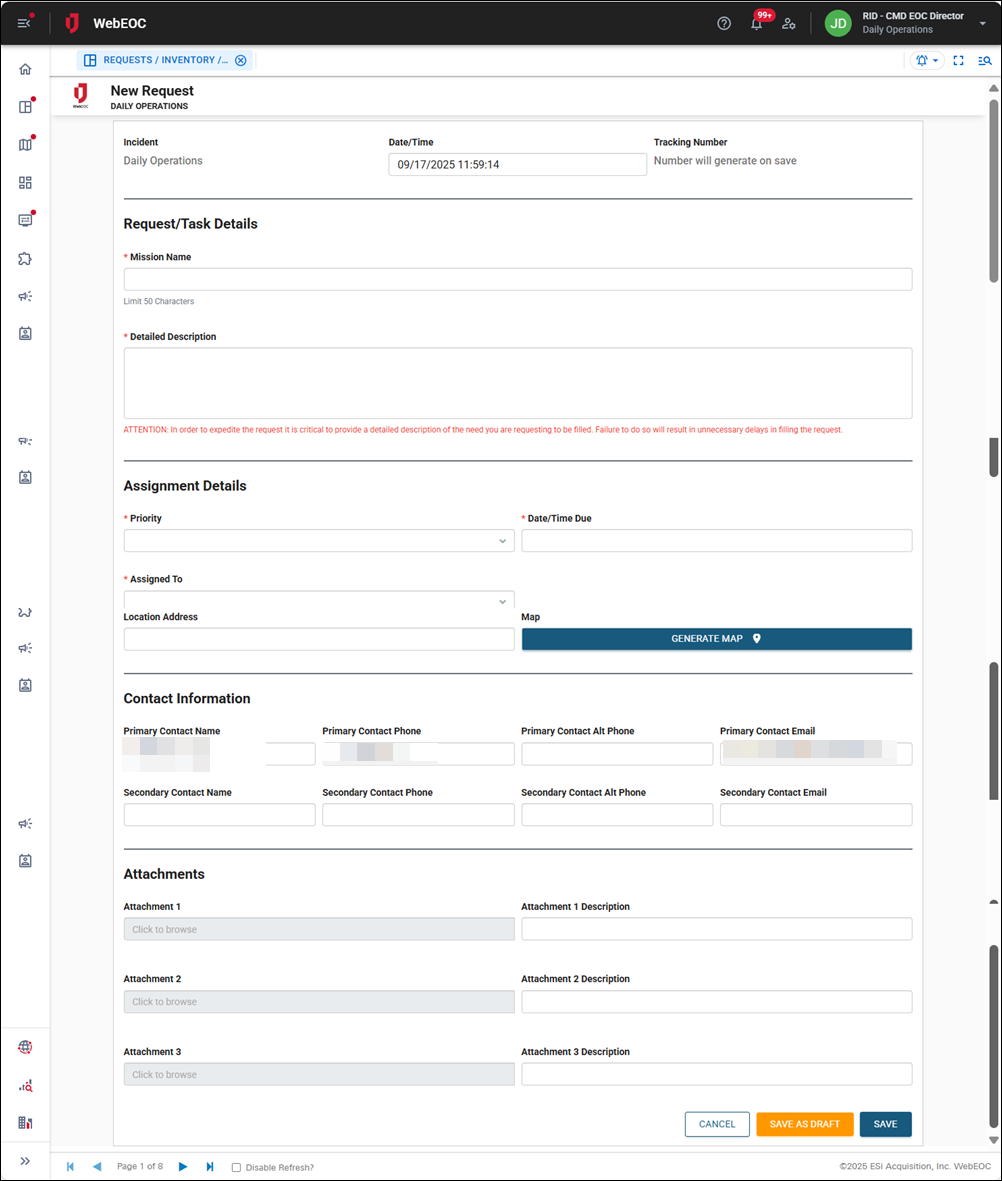Click the Home icon in sidebar

click(25, 69)
